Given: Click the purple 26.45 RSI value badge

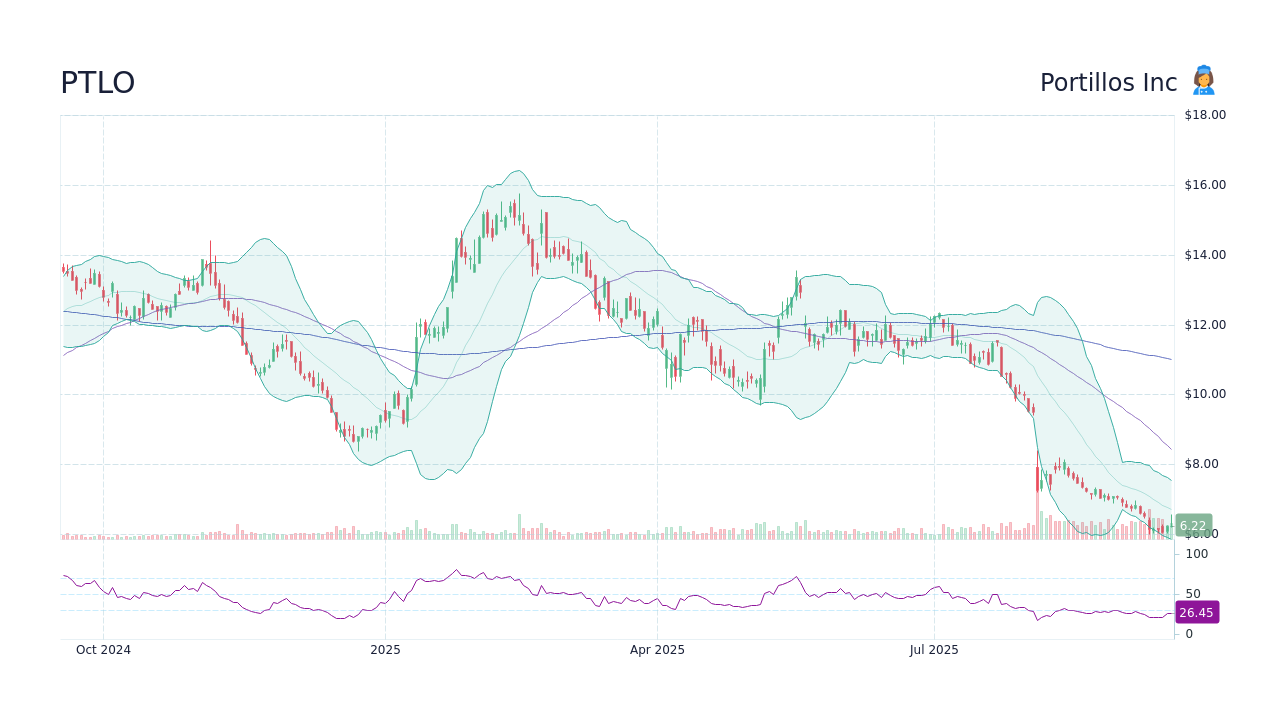Looking at the screenshot, I should pyautogui.click(x=1195, y=612).
